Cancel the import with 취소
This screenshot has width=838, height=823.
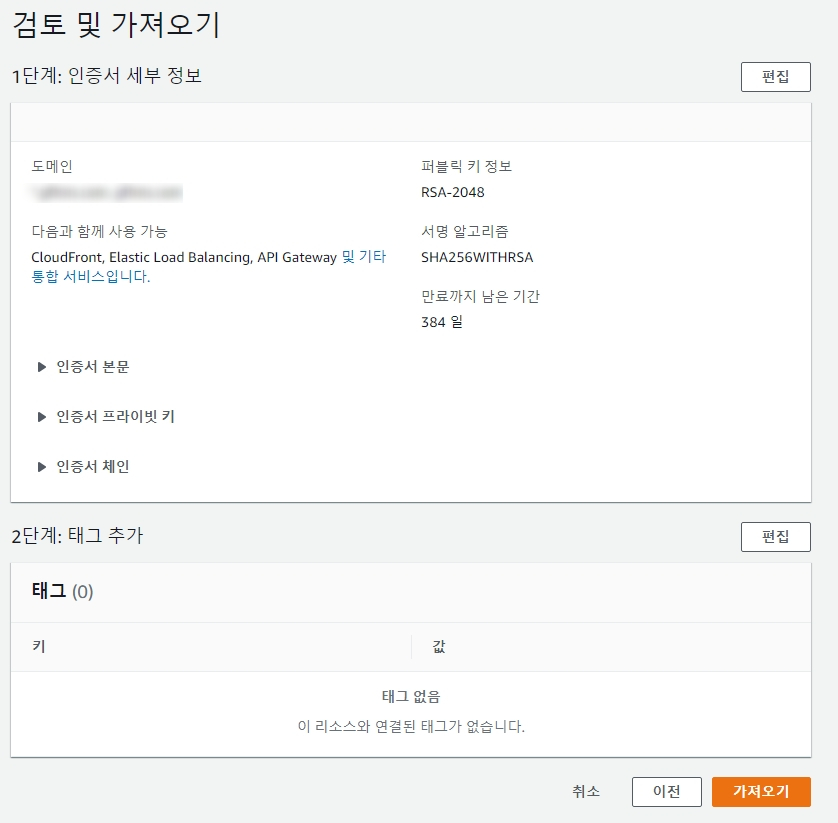[586, 792]
